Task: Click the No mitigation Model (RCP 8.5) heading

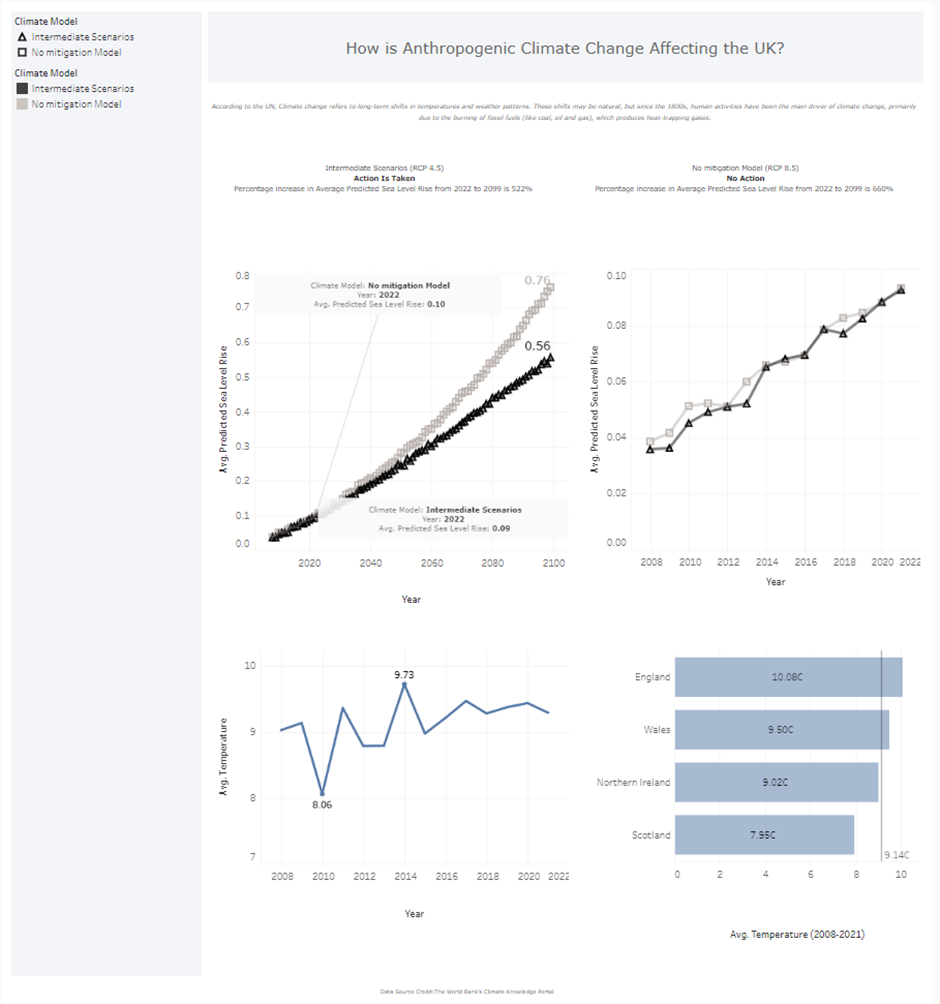Action: (x=745, y=169)
